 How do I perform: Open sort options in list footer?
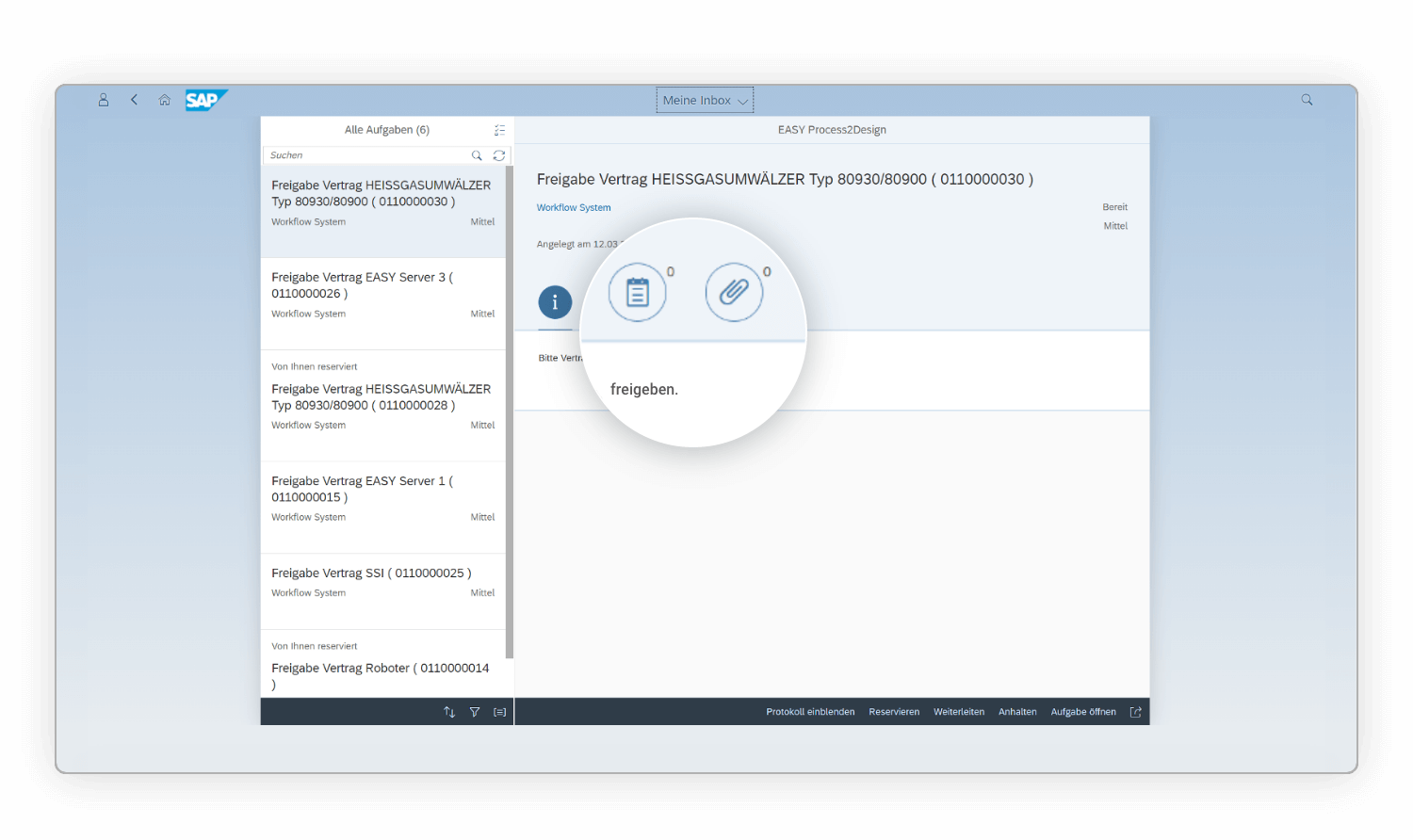(x=449, y=712)
